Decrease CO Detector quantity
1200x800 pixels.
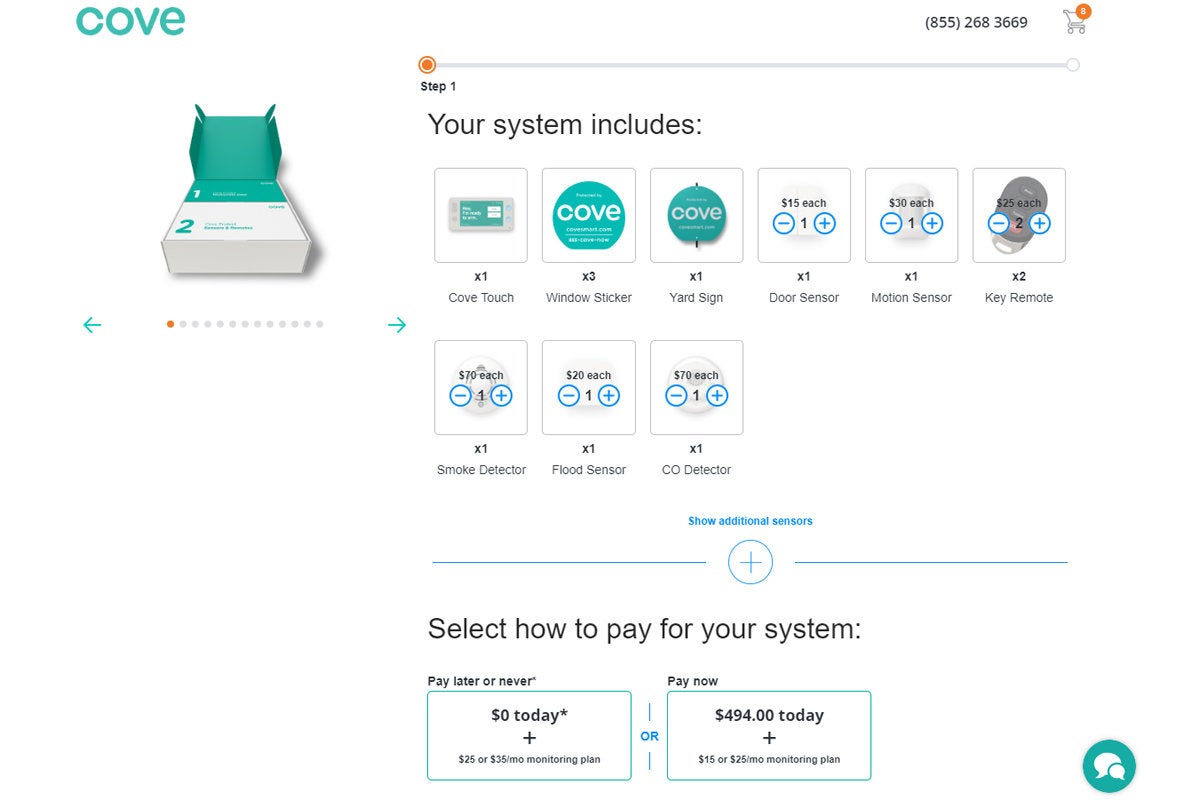pos(676,396)
